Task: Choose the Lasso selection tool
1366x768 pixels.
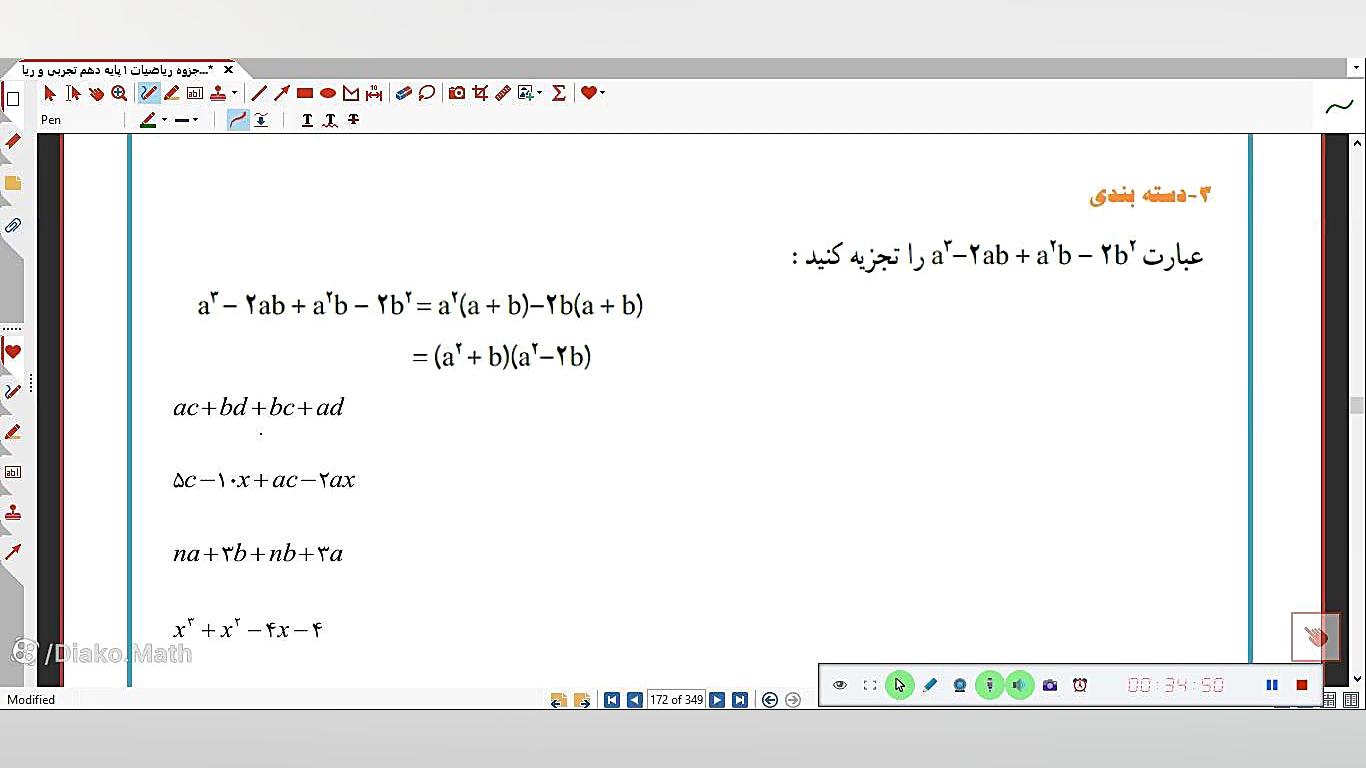Action: (427, 93)
